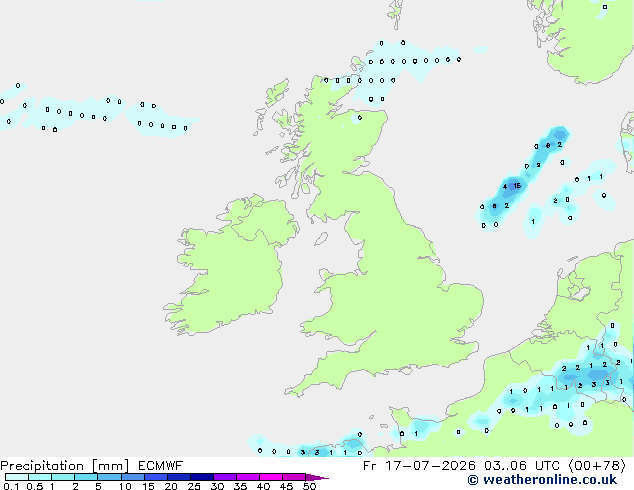Pick the legend swatch between 2 and 5
Image resolution: width=634 pixels, height=490 pixels.
coord(86,477)
